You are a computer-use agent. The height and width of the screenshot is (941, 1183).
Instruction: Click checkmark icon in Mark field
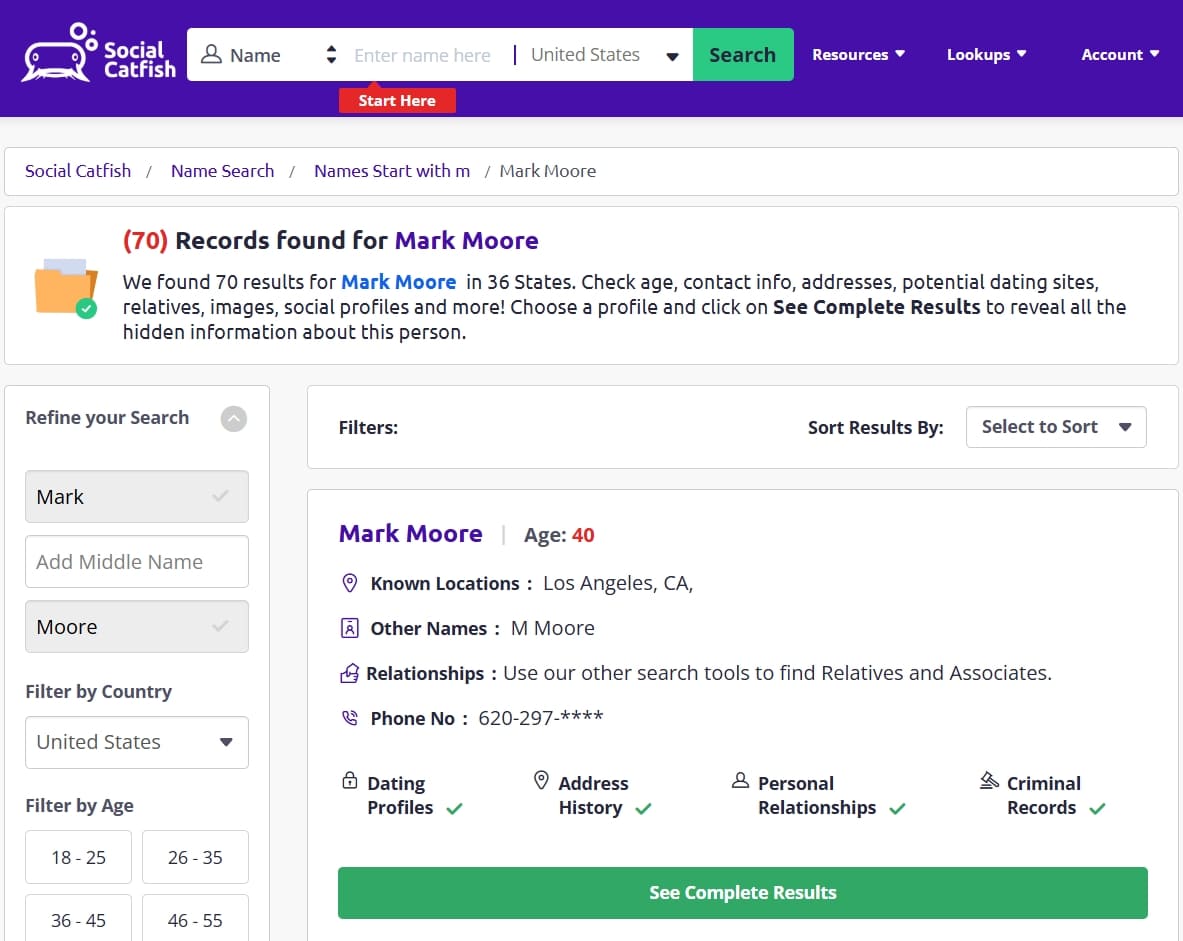pyautogui.click(x=220, y=496)
